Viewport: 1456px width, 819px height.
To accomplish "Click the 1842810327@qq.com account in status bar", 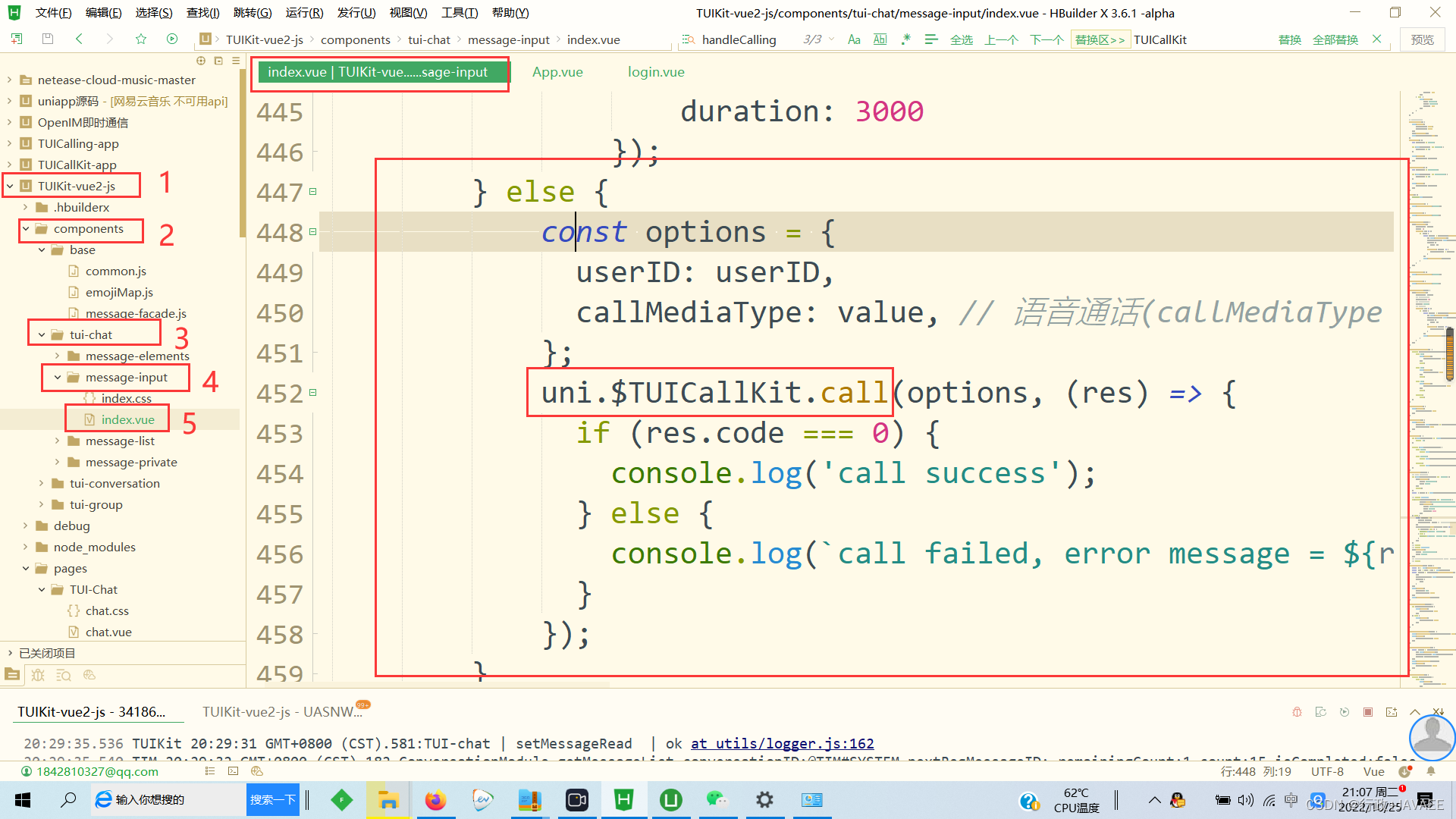I will [x=97, y=771].
